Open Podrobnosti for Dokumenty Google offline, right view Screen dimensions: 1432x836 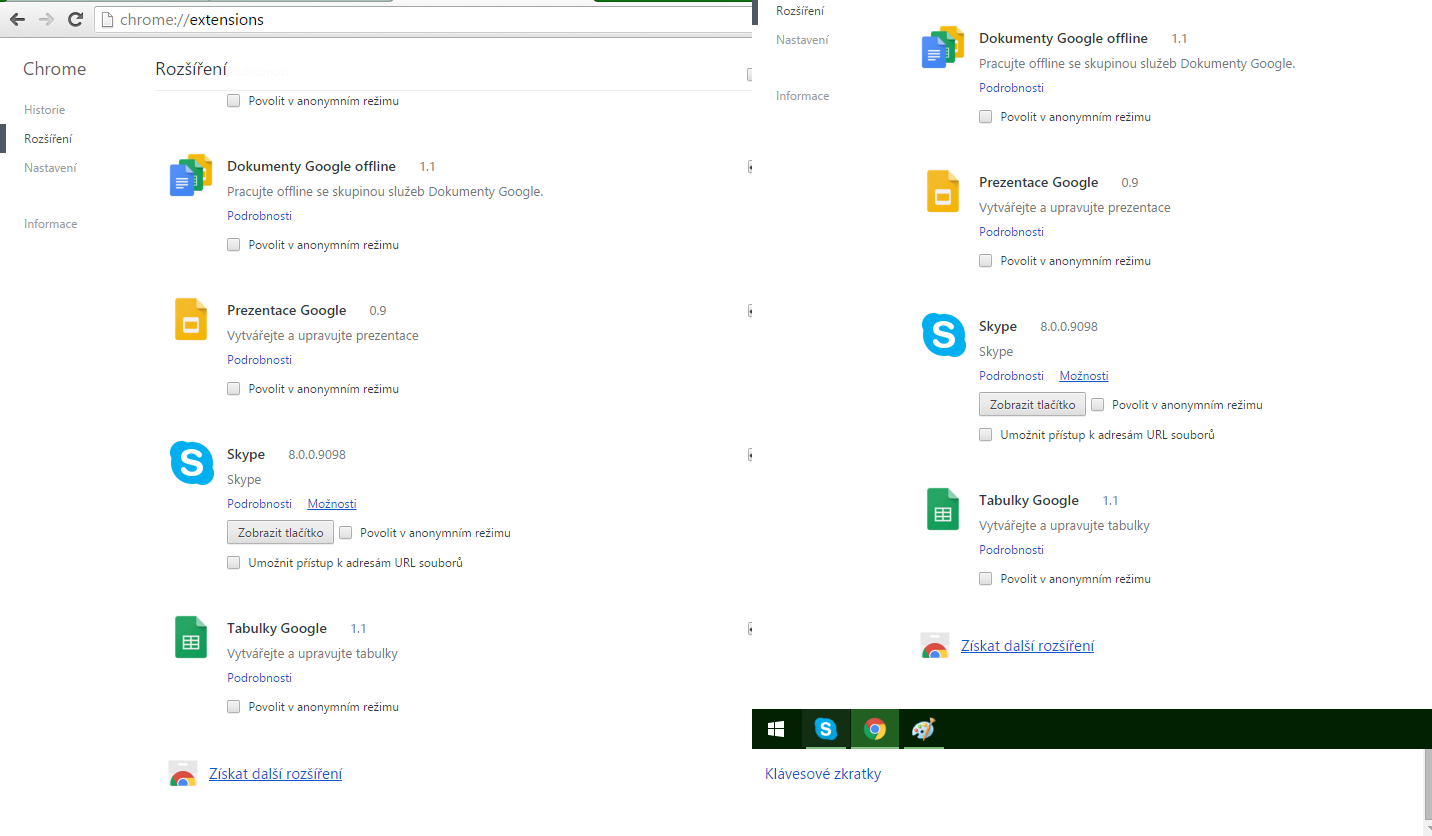click(1011, 88)
